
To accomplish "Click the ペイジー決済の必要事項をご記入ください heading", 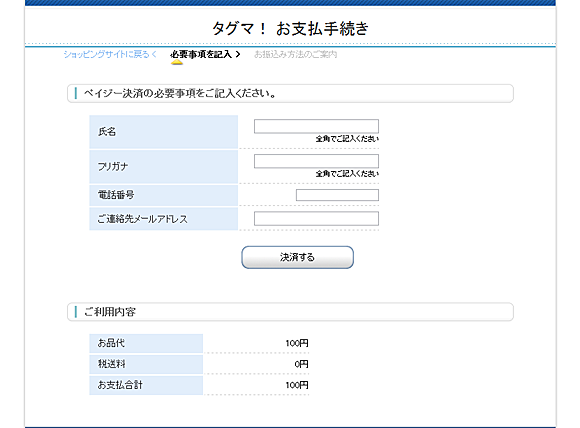I will coord(180,93).
